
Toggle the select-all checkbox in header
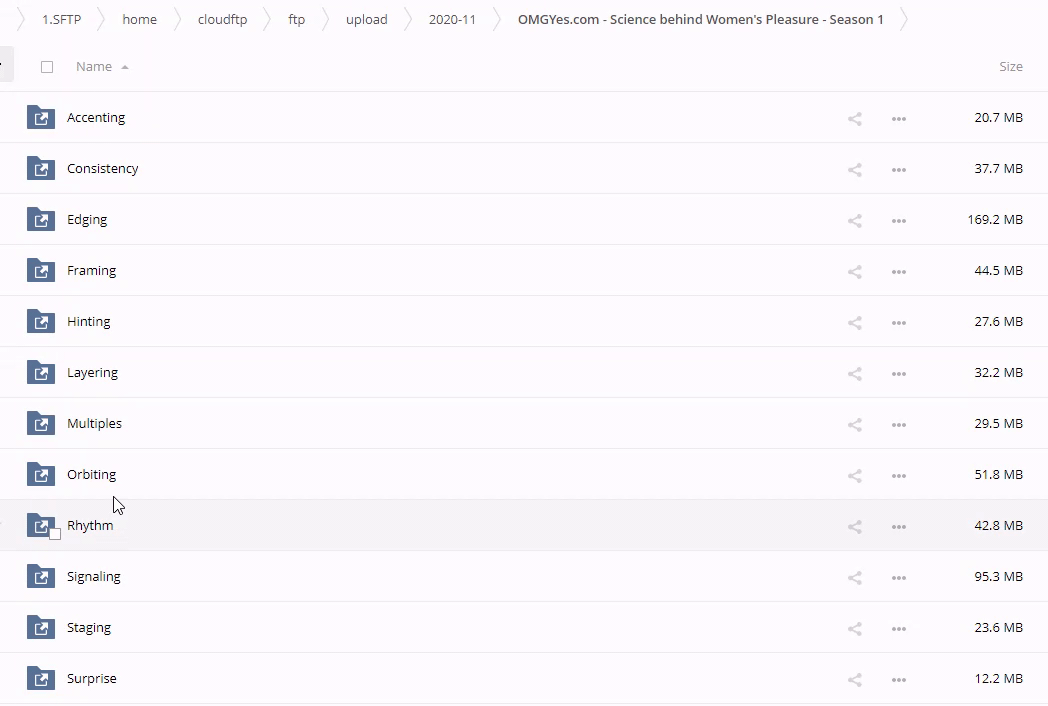tap(47, 67)
